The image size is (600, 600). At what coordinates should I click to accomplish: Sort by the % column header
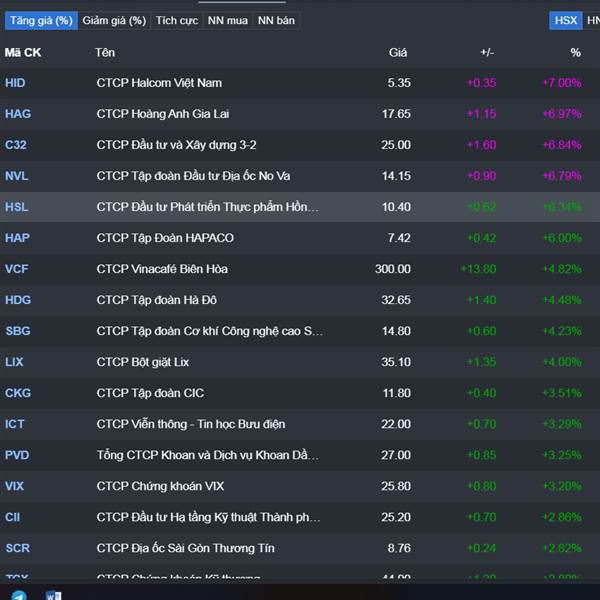click(575, 52)
